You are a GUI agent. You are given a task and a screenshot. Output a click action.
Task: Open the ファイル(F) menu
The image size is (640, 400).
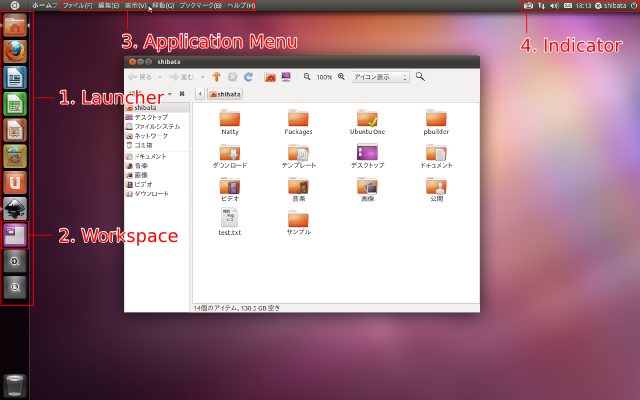(77, 5)
